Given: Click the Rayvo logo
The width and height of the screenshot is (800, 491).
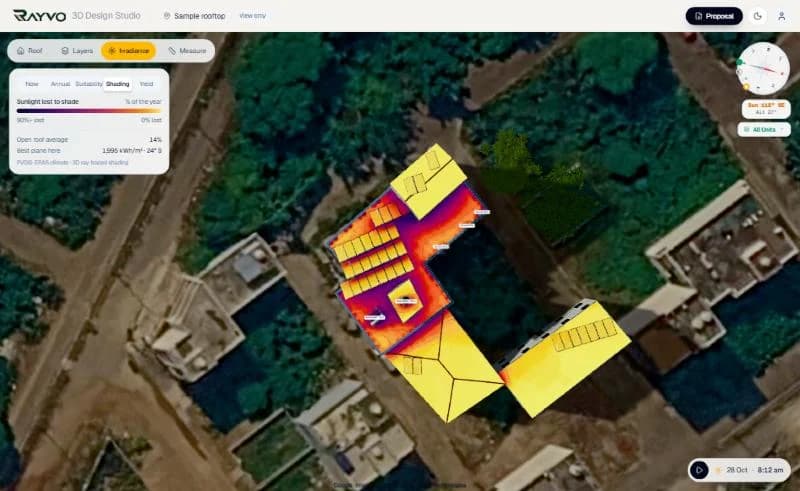Looking at the screenshot, I should pyautogui.click(x=39, y=16).
